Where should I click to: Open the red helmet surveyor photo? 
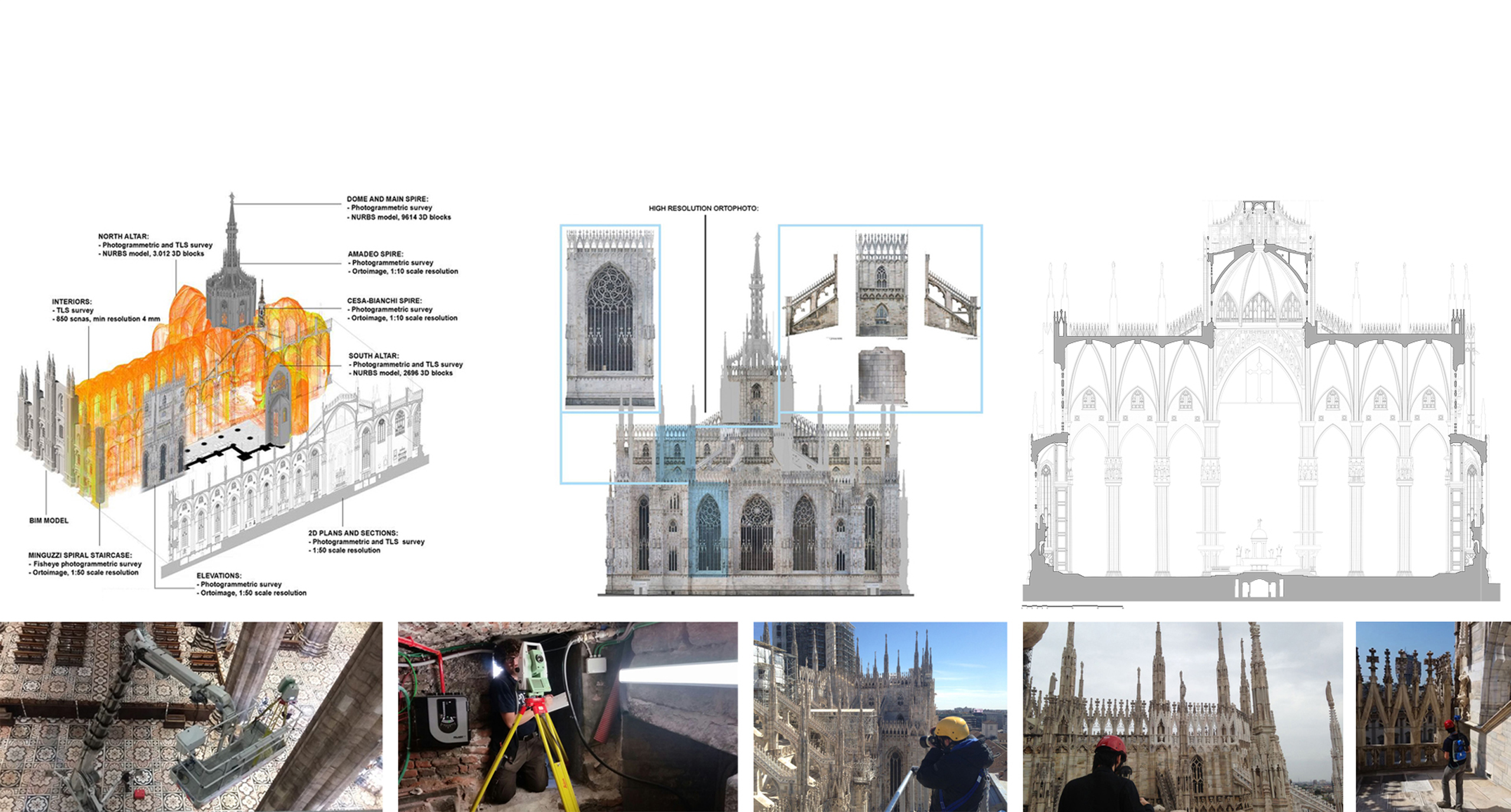1182,716
